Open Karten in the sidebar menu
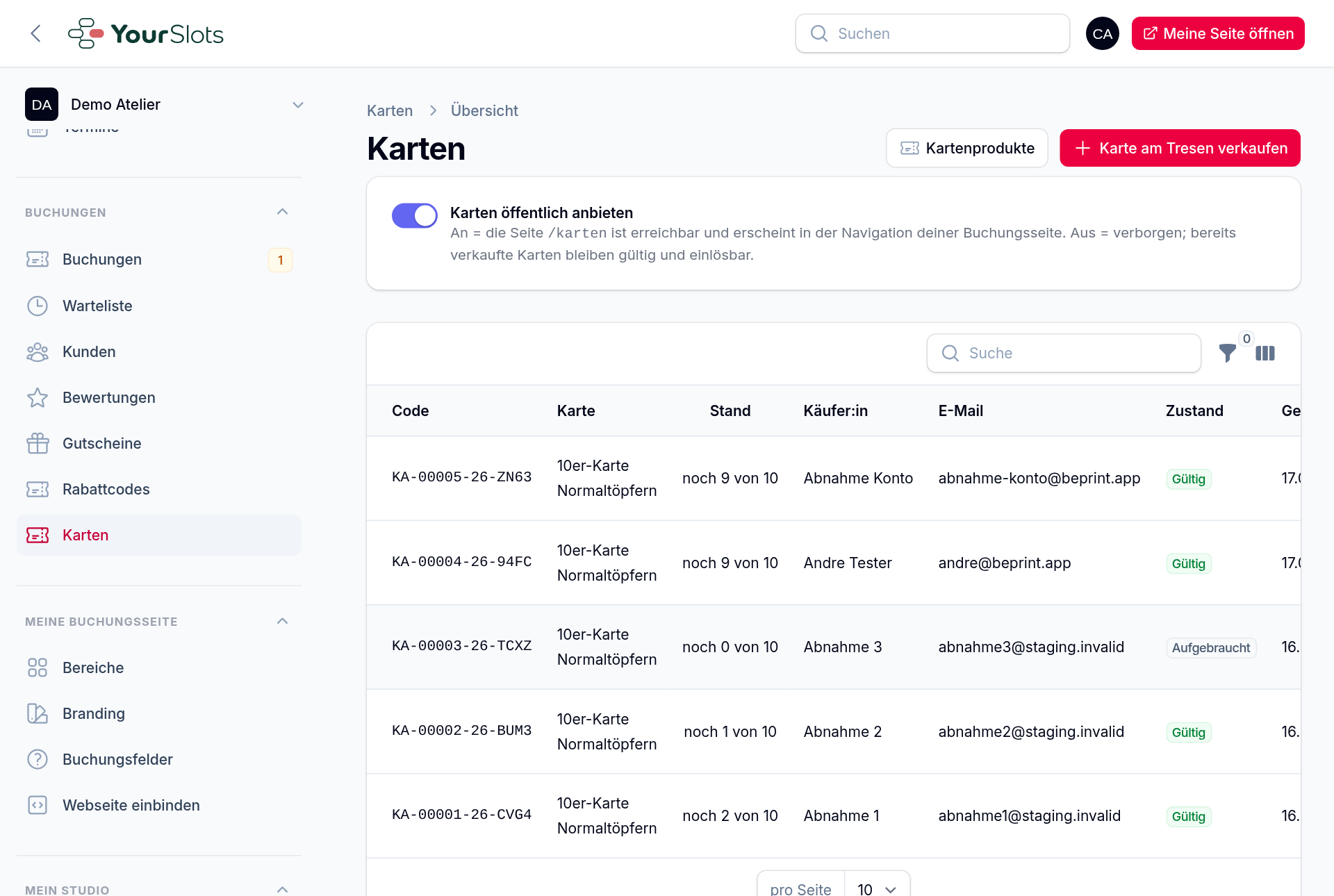This screenshot has width=1334, height=896. (x=158, y=535)
